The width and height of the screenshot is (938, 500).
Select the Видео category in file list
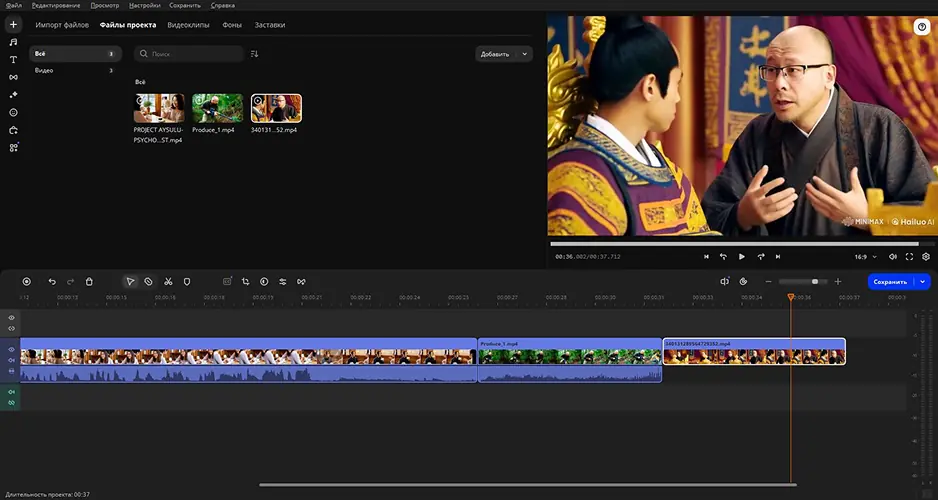[75, 71]
